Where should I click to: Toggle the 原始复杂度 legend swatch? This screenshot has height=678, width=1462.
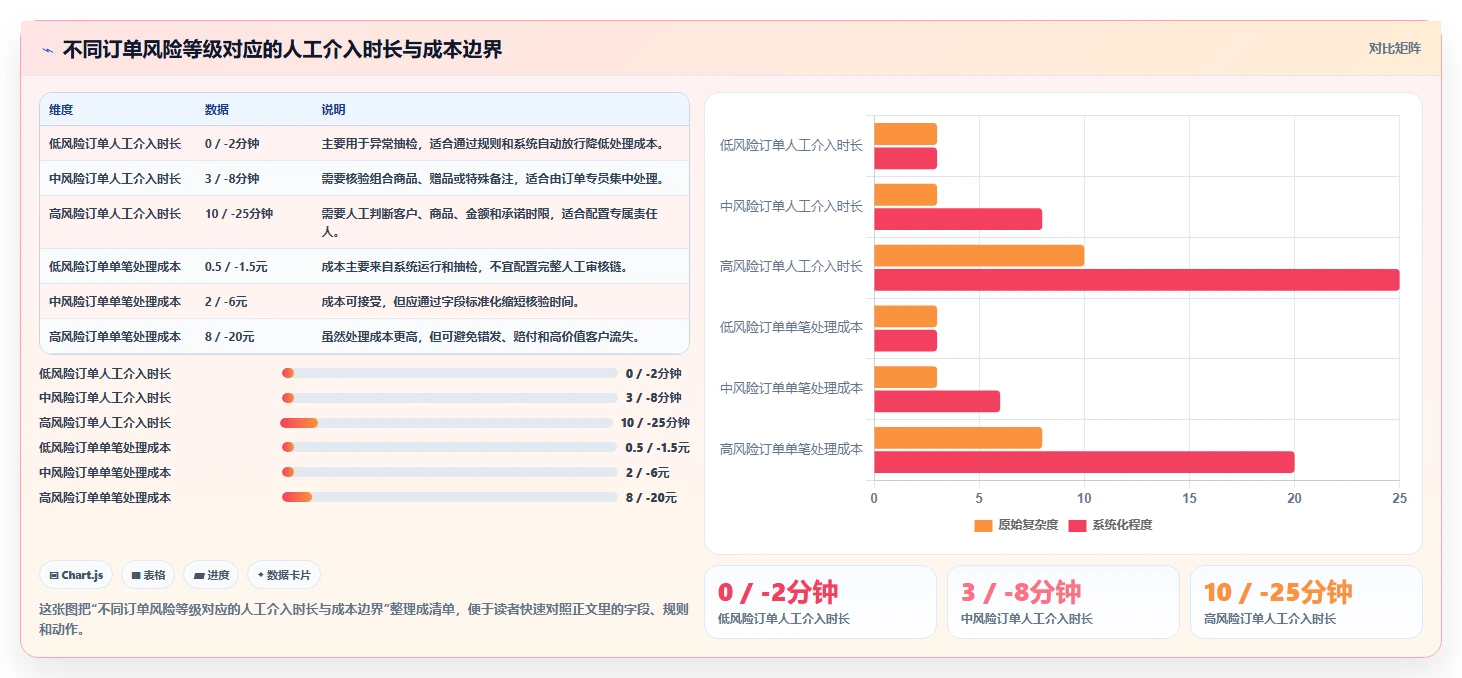983,525
